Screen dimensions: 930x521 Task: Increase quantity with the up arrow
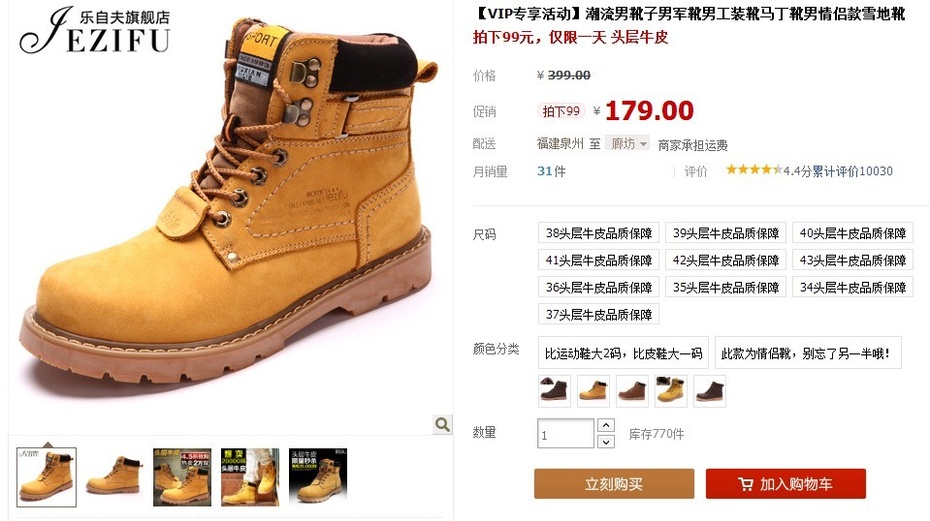pos(606,425)
